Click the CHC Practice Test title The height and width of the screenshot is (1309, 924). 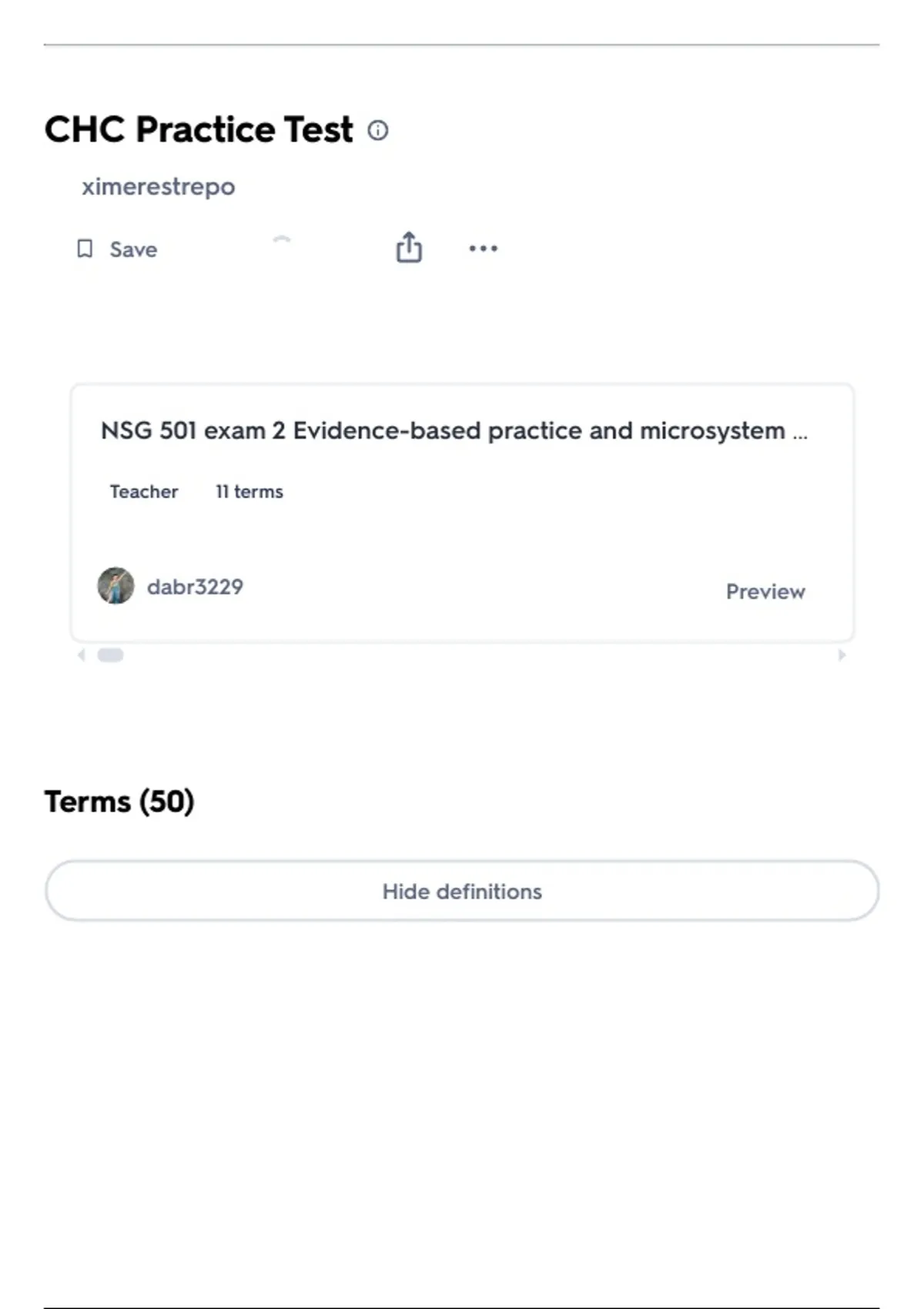[199, 129]
